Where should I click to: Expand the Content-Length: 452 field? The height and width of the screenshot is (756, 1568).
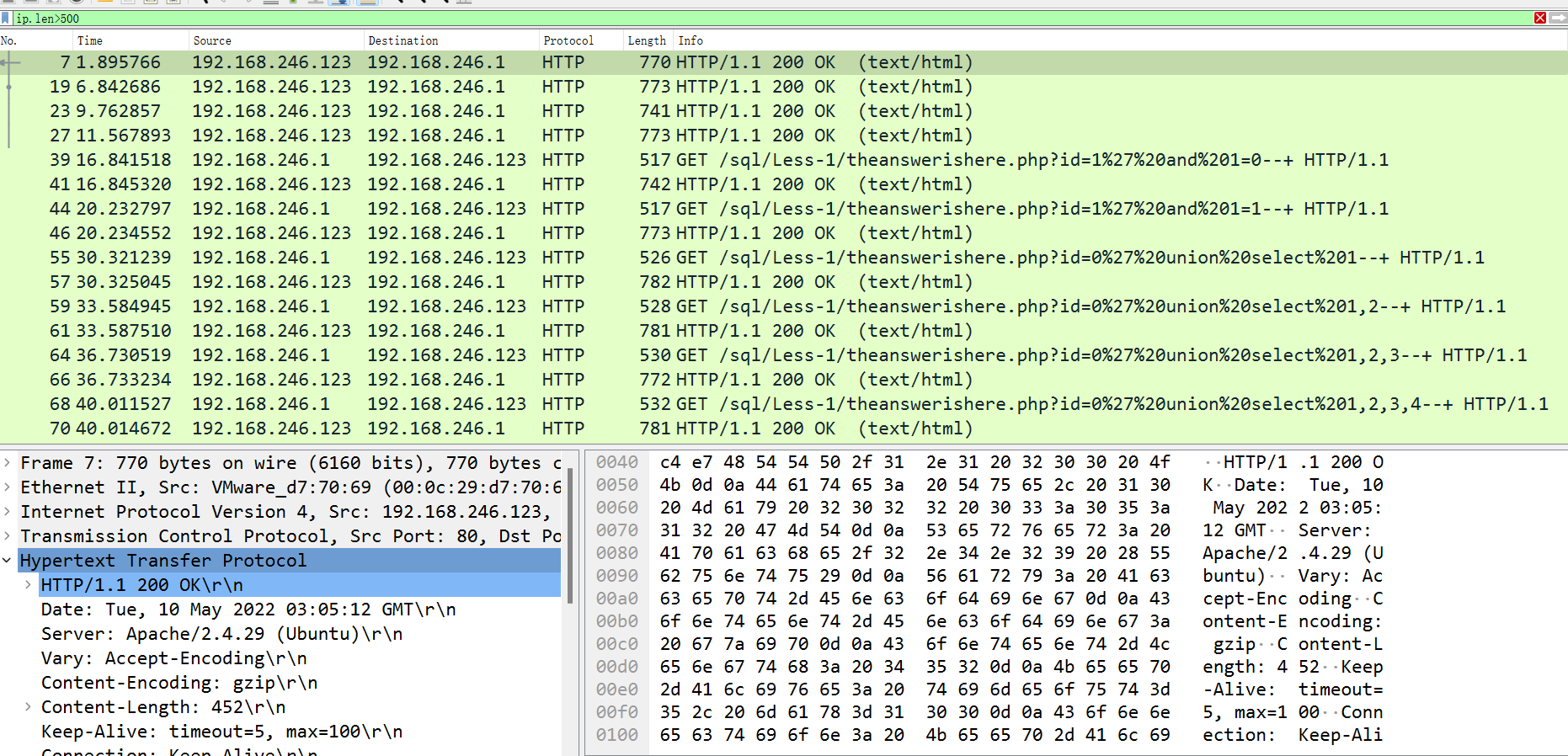28,707
